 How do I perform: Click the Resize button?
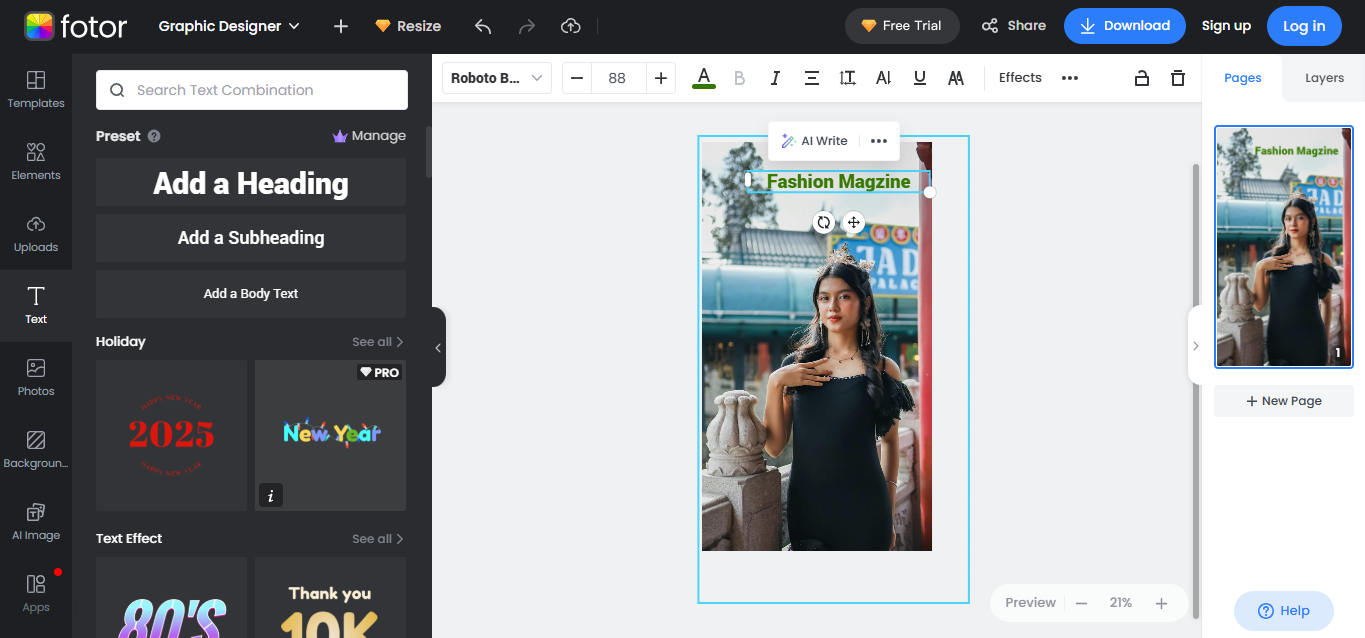pos(408,26)
